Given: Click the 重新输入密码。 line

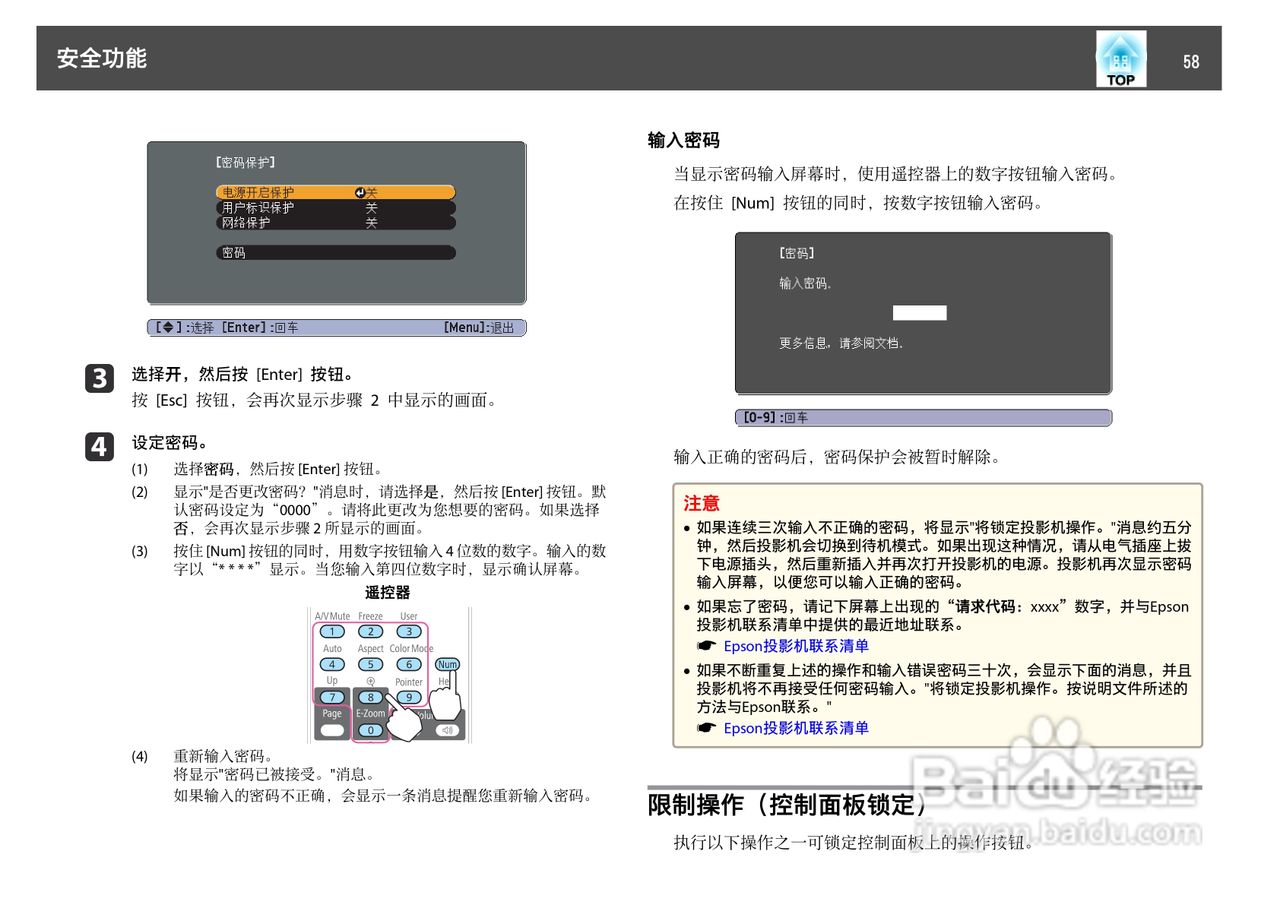Looking at the screenshot, I should coord(223,756).
